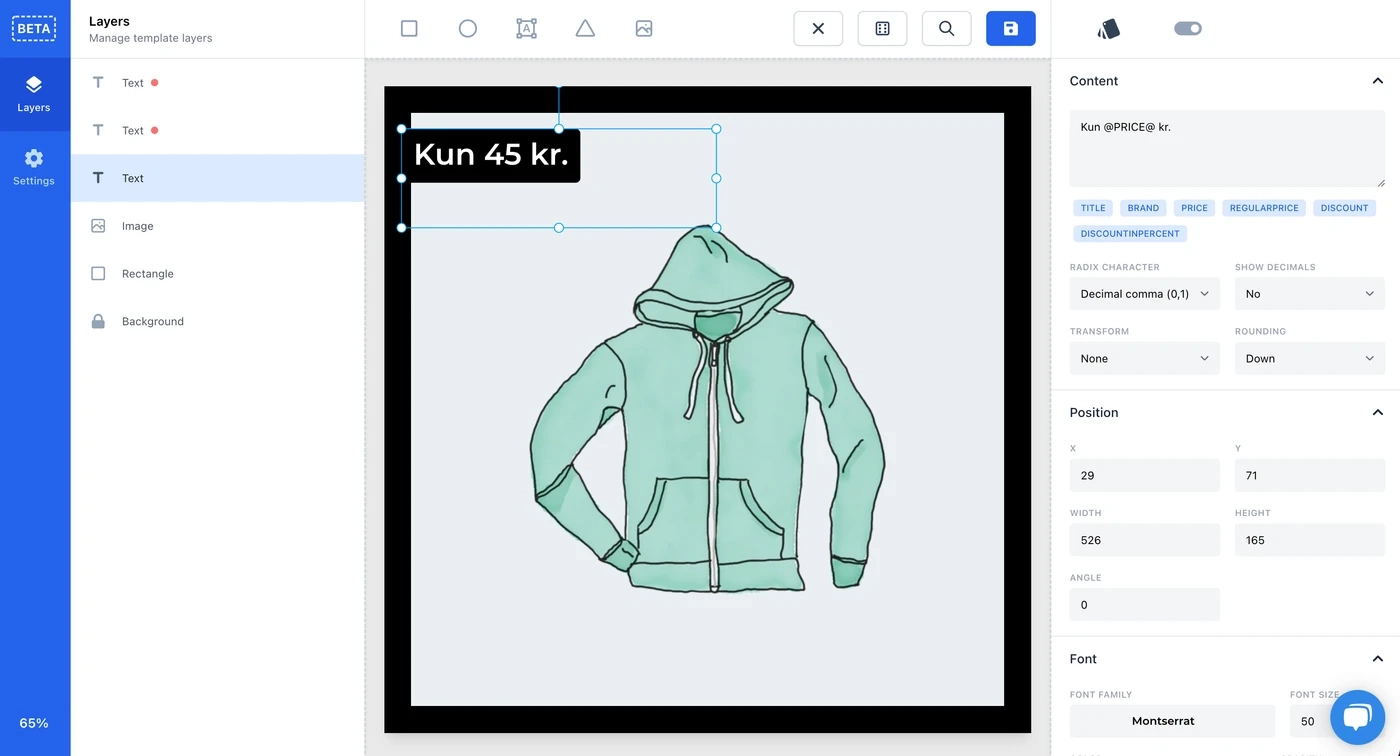The image size is (1400, 756).
Task: Click the Font Size field showing 50
Action: tap(1310, 721)
